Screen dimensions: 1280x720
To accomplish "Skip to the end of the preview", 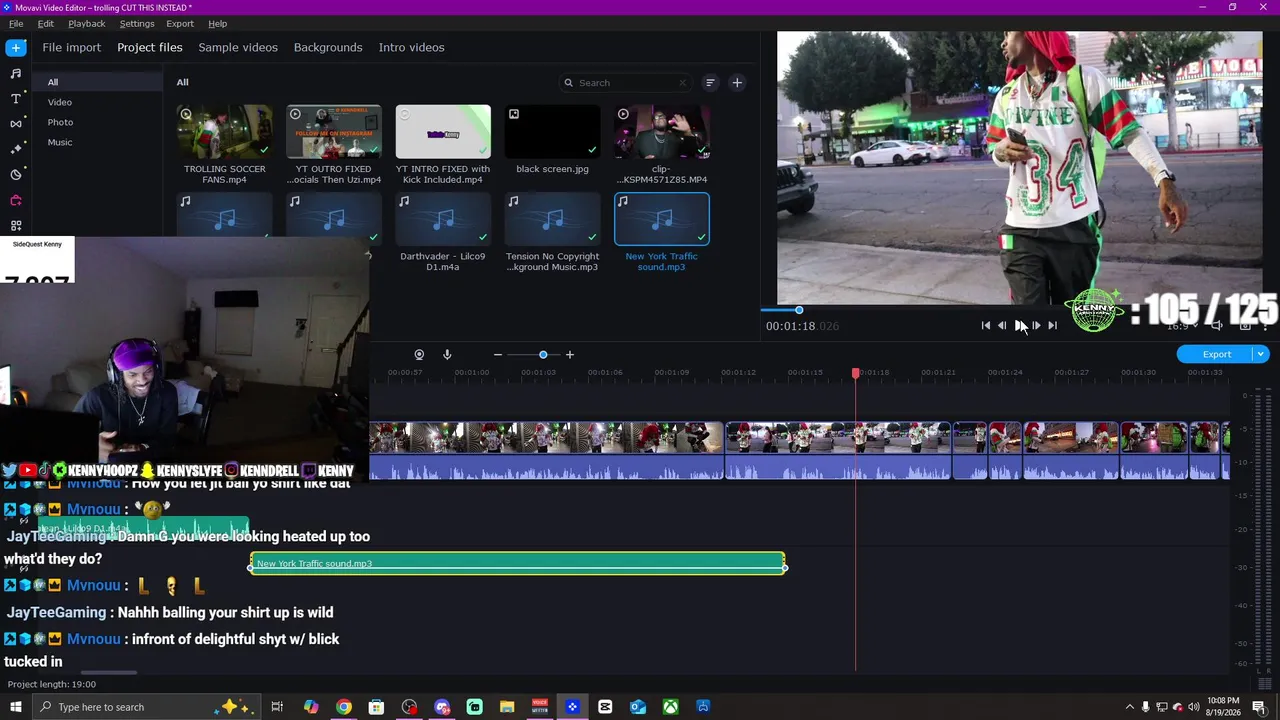I will (x=1052, y=326).
